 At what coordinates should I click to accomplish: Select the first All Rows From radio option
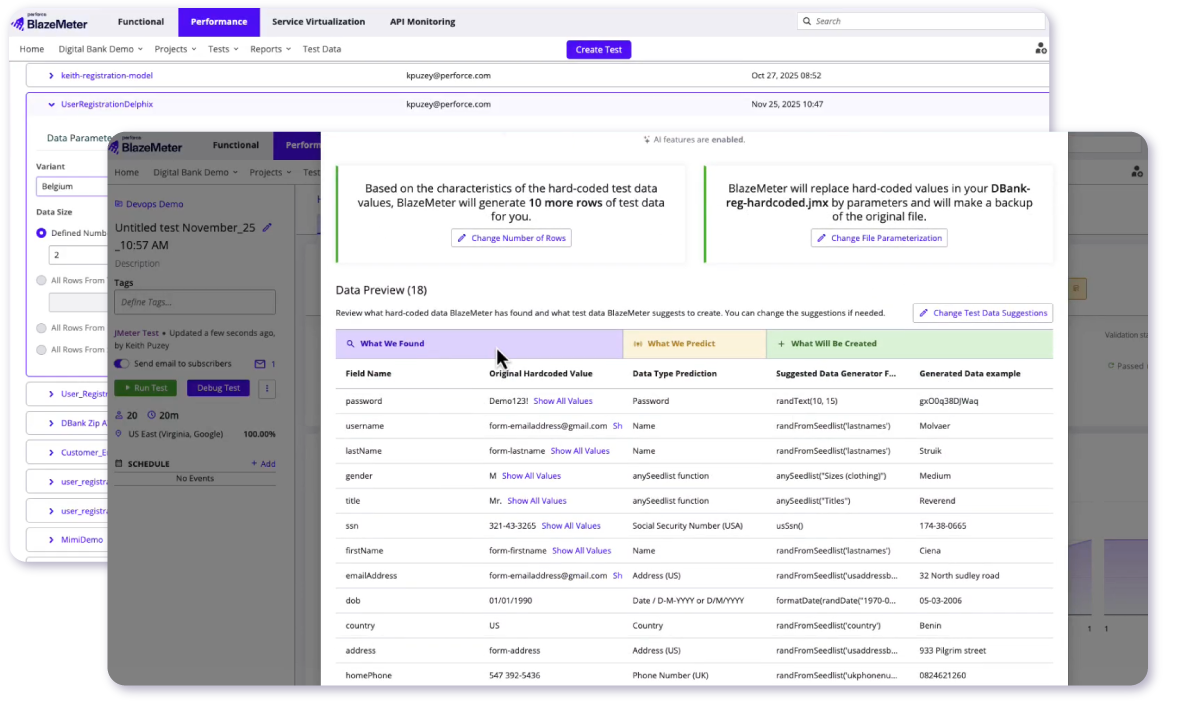pyautogui.click(x=41, y=281)
